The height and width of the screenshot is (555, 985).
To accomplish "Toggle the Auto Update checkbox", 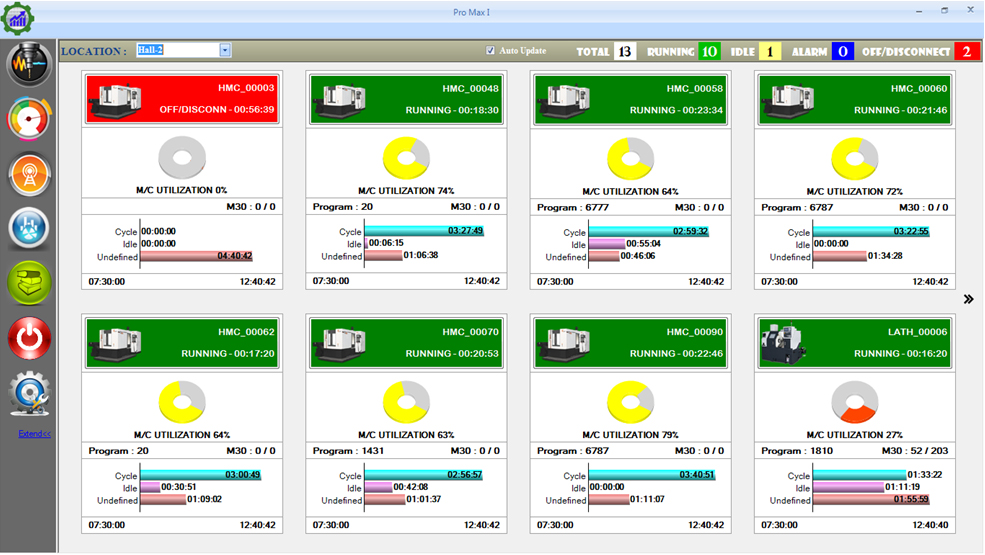I will point(490,50).
